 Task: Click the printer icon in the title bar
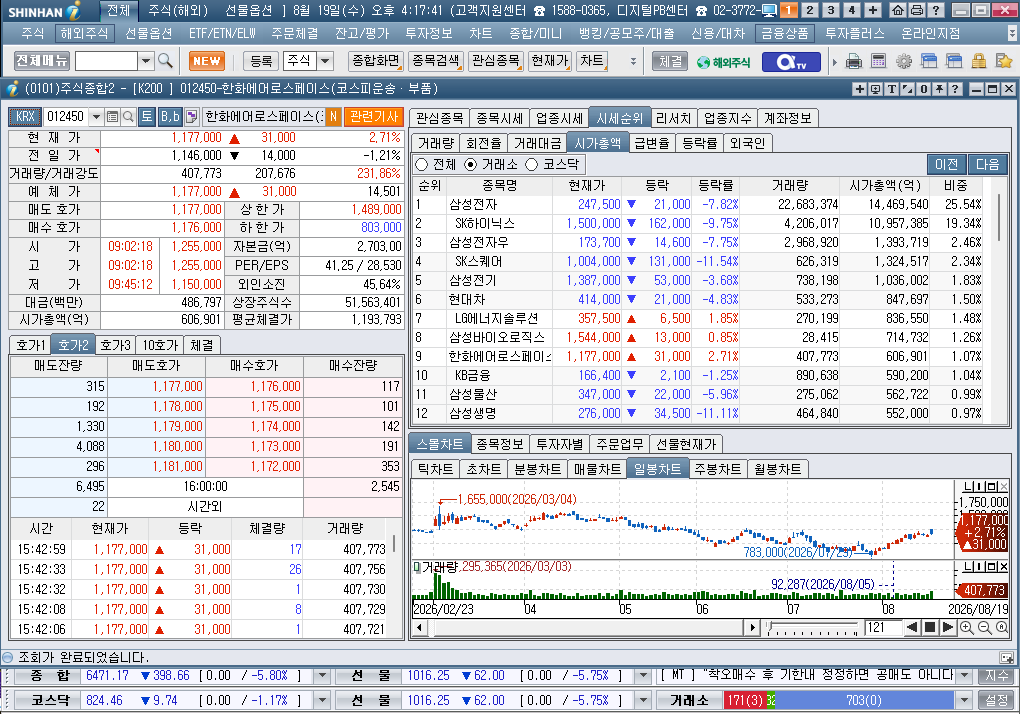click(x=917, y=10)
